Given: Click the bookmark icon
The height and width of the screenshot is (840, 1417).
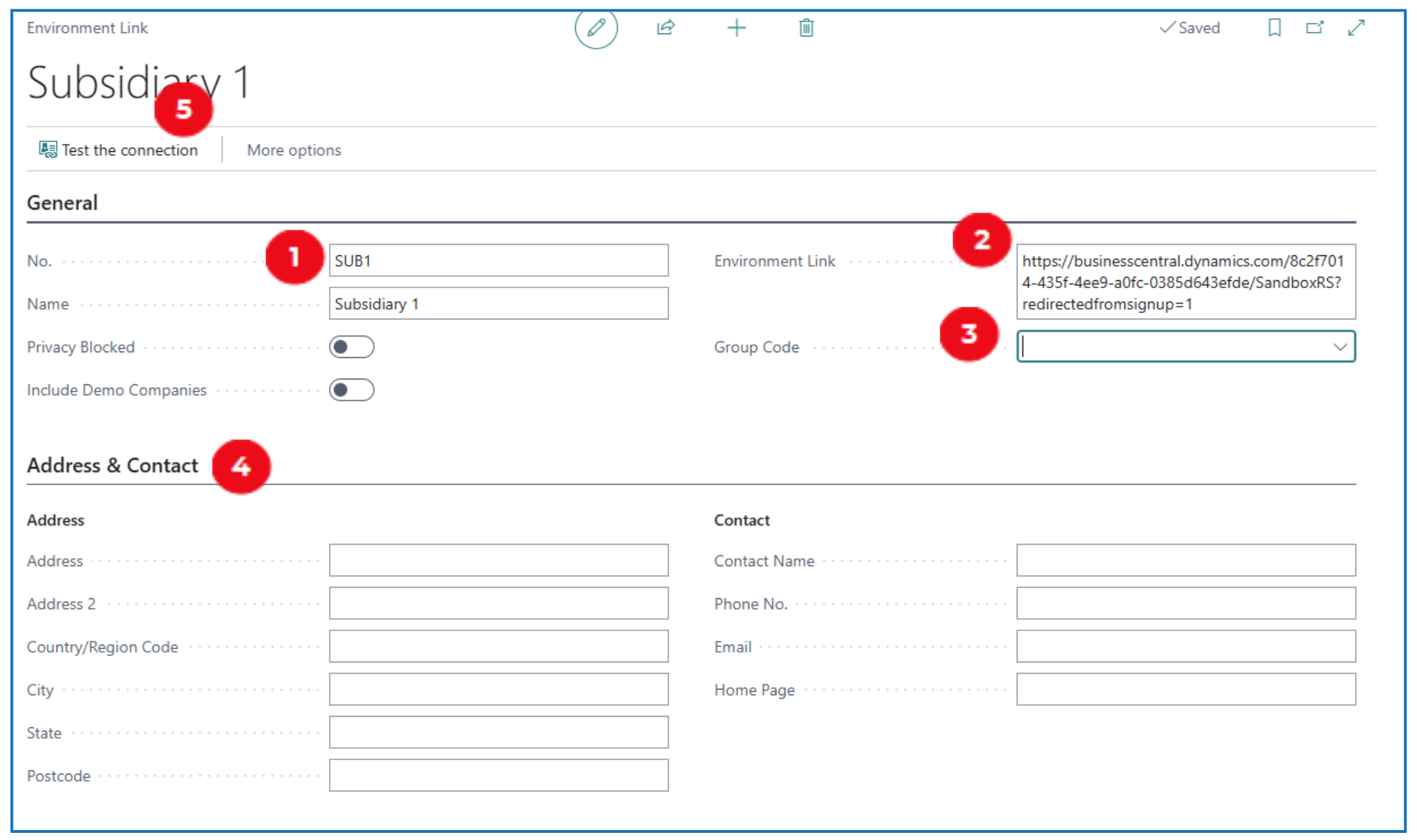Looking at the screenshot, I should point(1274,29).
